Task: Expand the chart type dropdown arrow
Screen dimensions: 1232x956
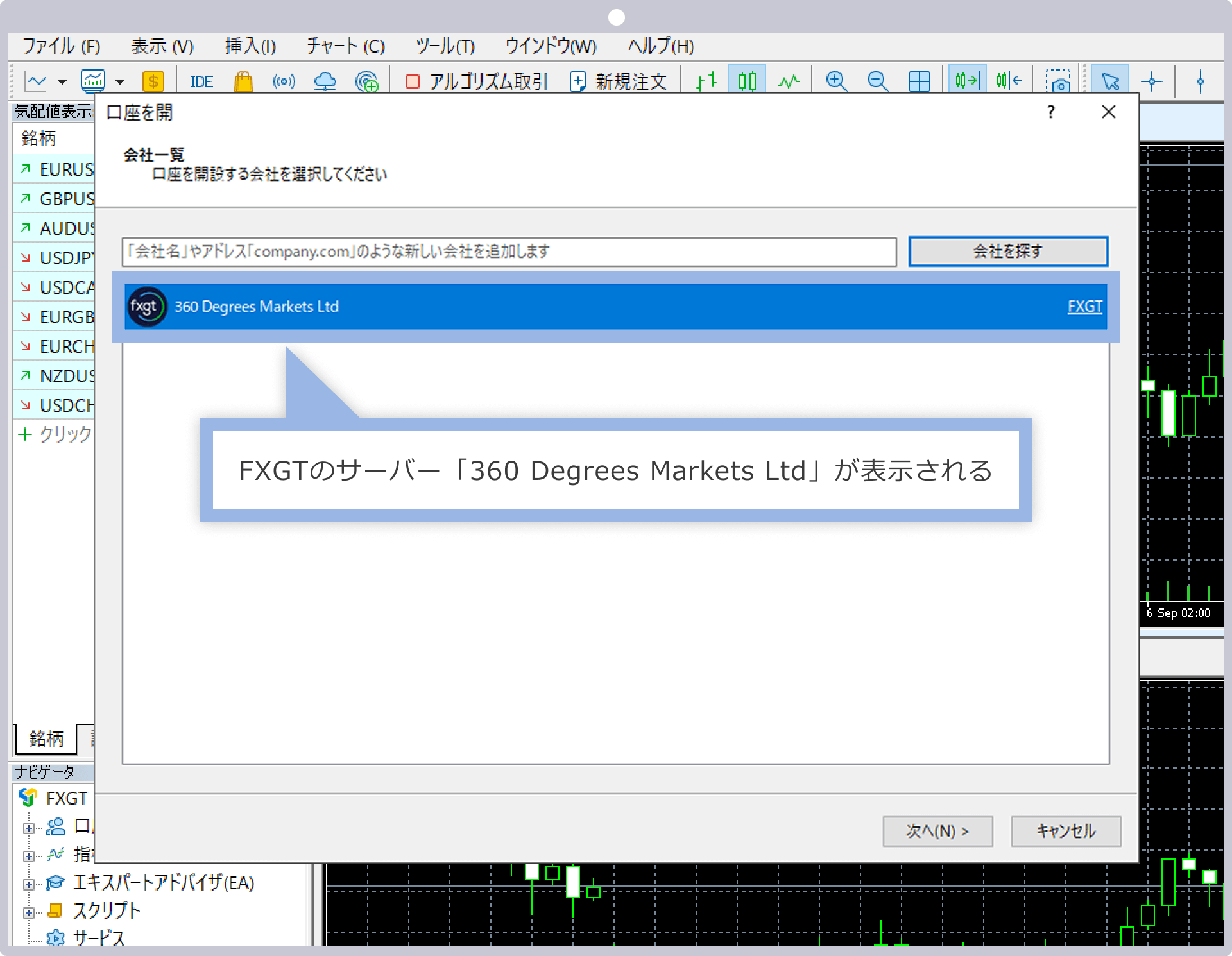Action: point(62,82)
